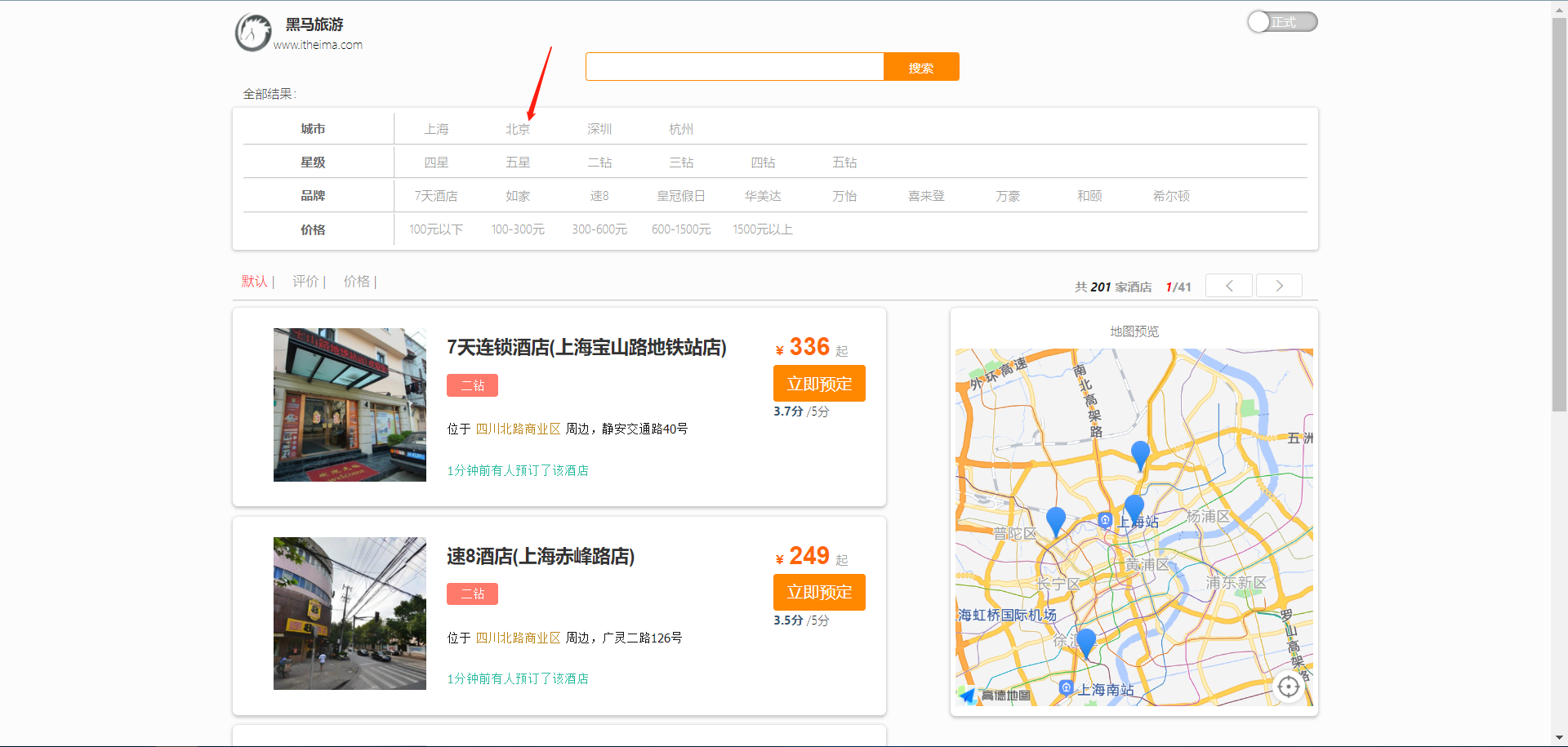1568x747 pixels.
Task: Select 五钻 rating filter
Action: (x=844, y=162)
